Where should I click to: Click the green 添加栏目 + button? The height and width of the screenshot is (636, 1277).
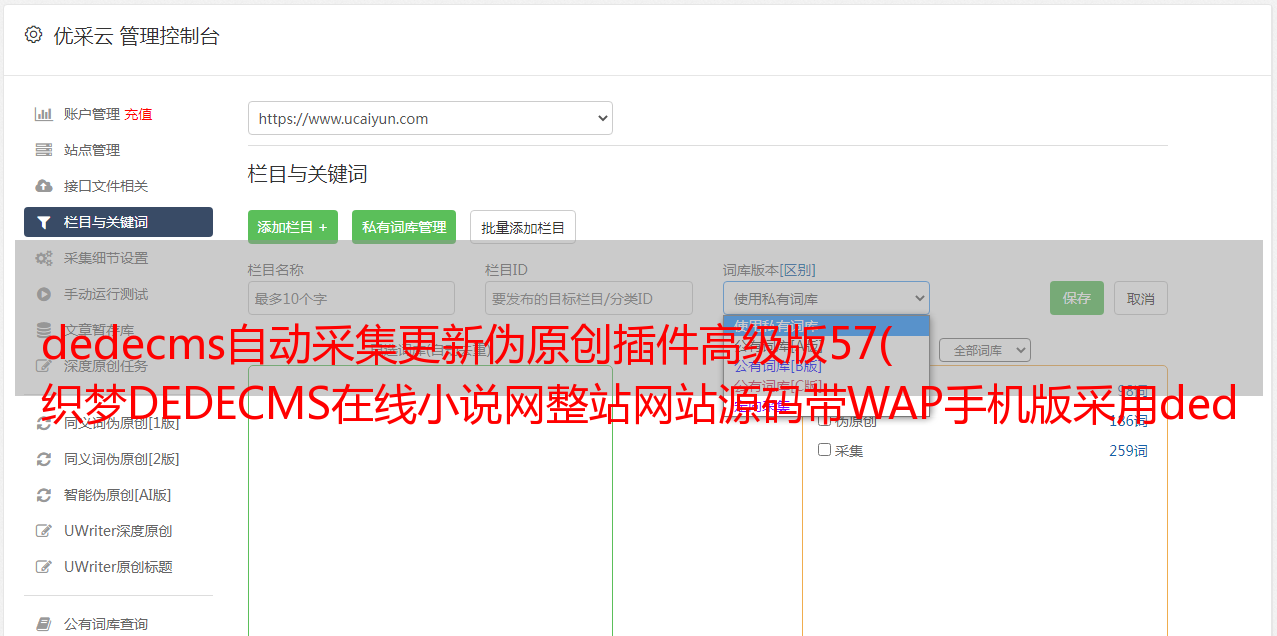tap(293, 227)
